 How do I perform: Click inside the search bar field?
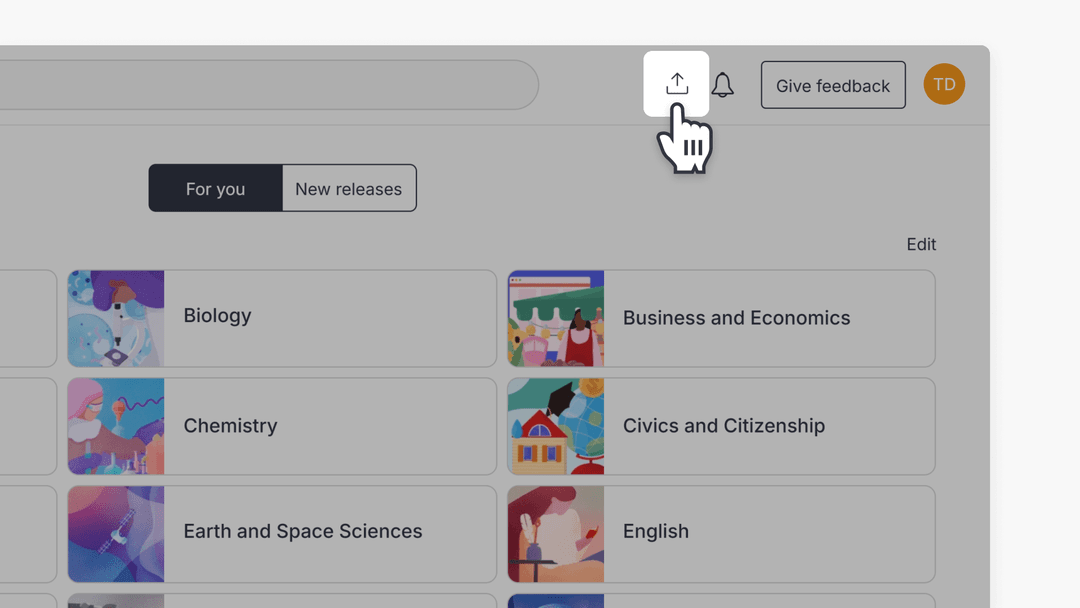pyautogui.click(x=270, y=85)
